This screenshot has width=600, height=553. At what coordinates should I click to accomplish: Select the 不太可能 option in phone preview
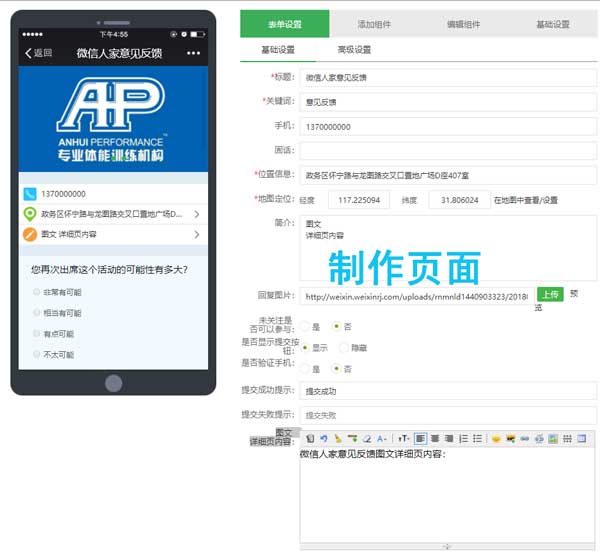[37, 354]
